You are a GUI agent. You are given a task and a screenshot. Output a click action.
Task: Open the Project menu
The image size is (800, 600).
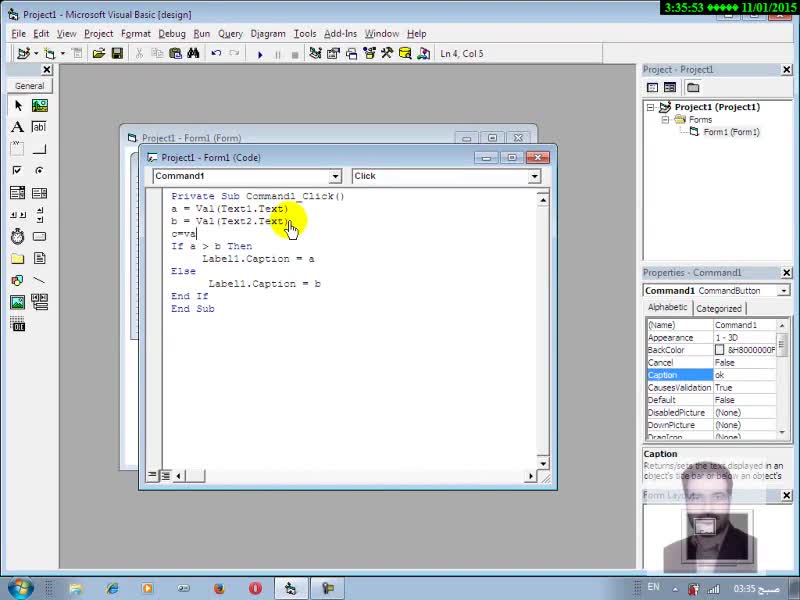point(98,34)
